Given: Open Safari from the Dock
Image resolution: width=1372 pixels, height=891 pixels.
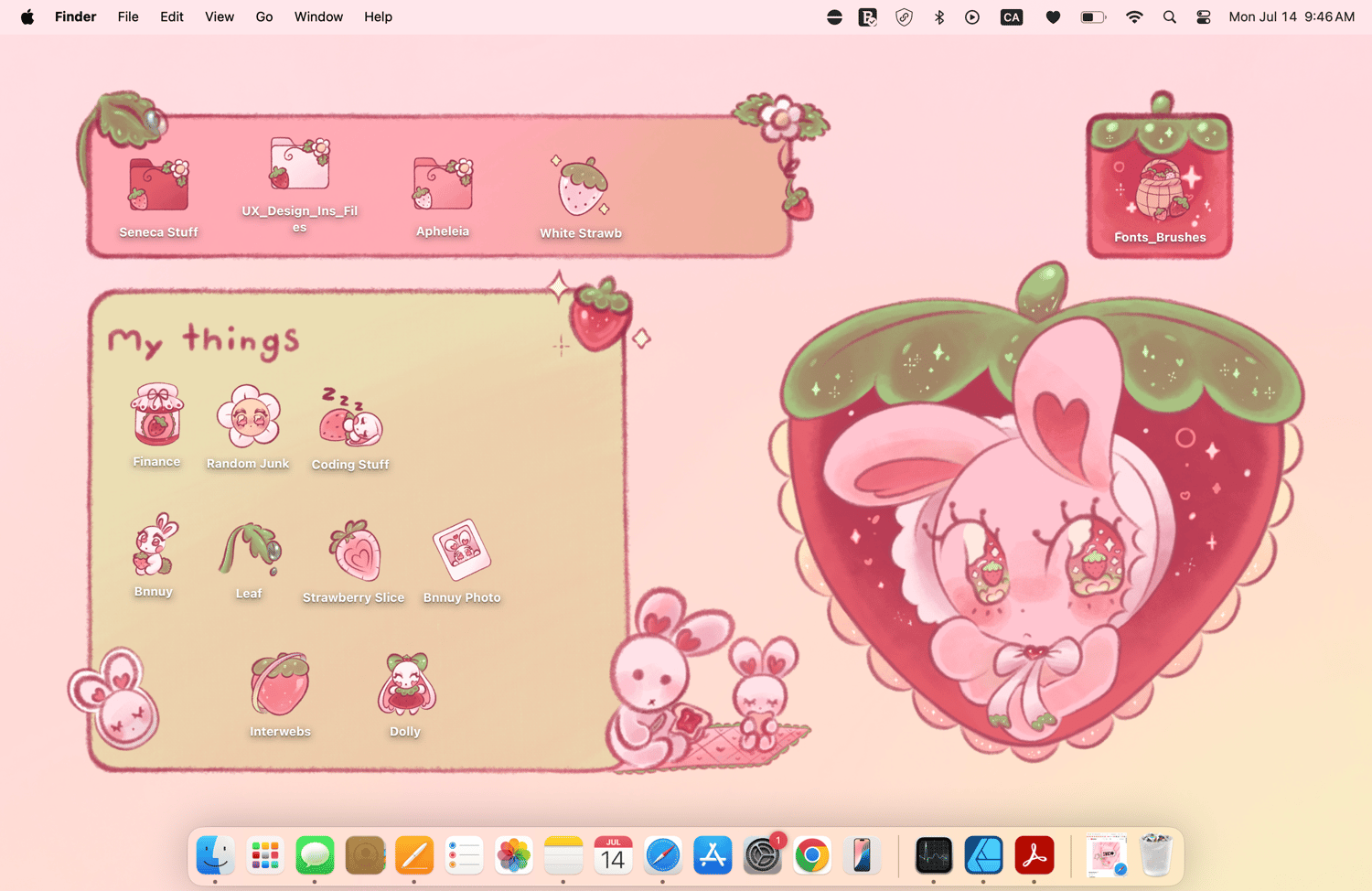Looking at the screenshot, I should [662, 855].
